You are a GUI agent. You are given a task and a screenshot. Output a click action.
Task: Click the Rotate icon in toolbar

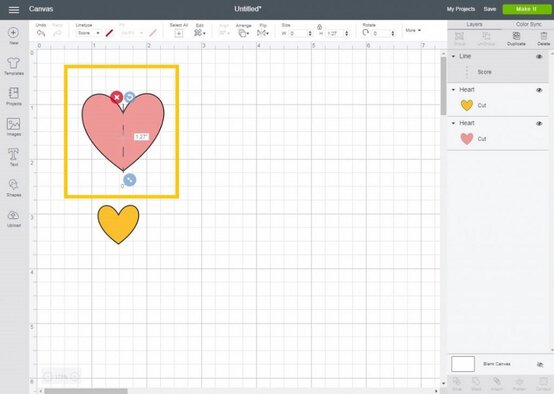pyautogui.click(x=366, y=33)
